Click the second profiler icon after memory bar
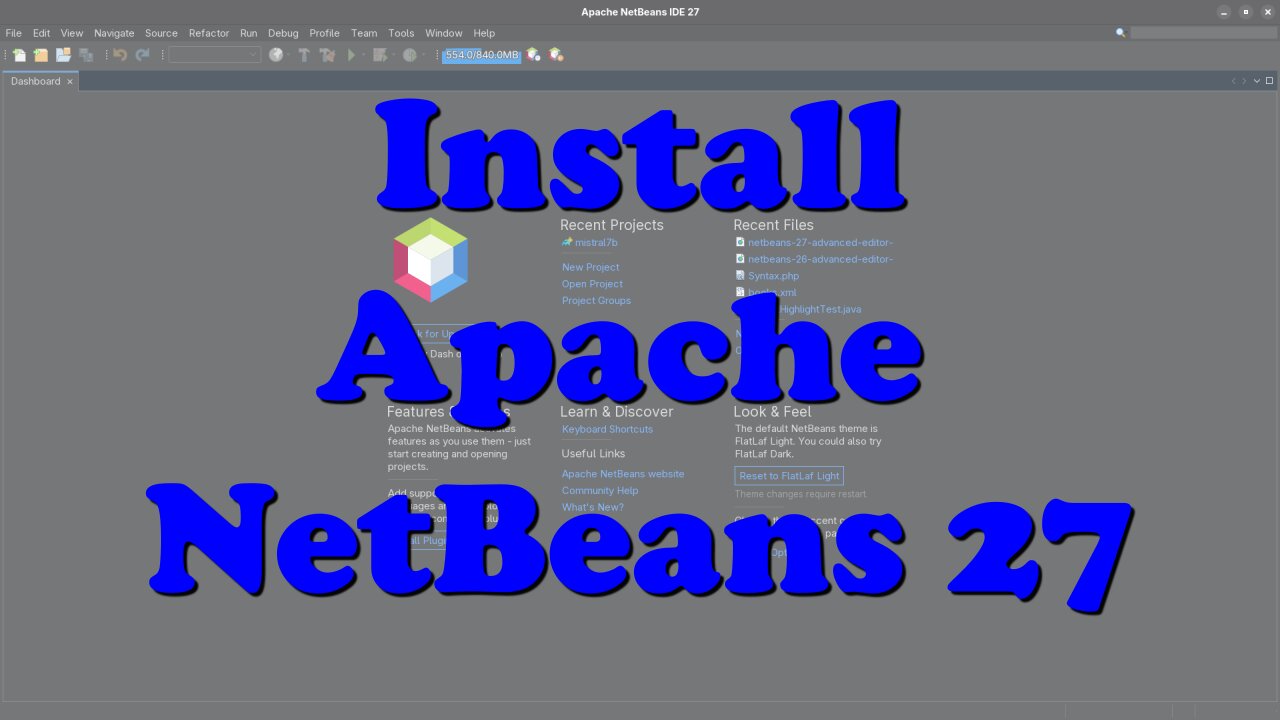The height and width of the screenshot is (720, 1280). pyautogui.click(x=556, y=55)
